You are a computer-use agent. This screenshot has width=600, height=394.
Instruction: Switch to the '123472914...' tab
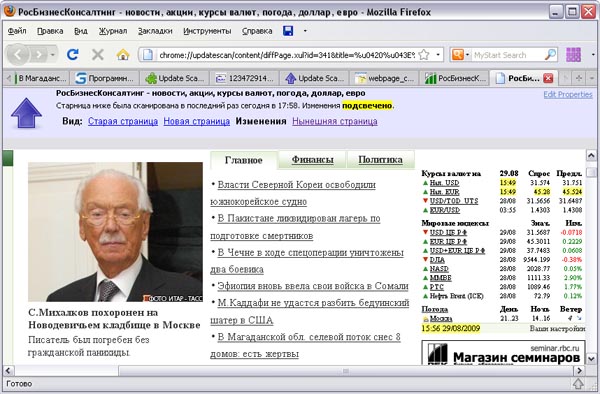245,78
